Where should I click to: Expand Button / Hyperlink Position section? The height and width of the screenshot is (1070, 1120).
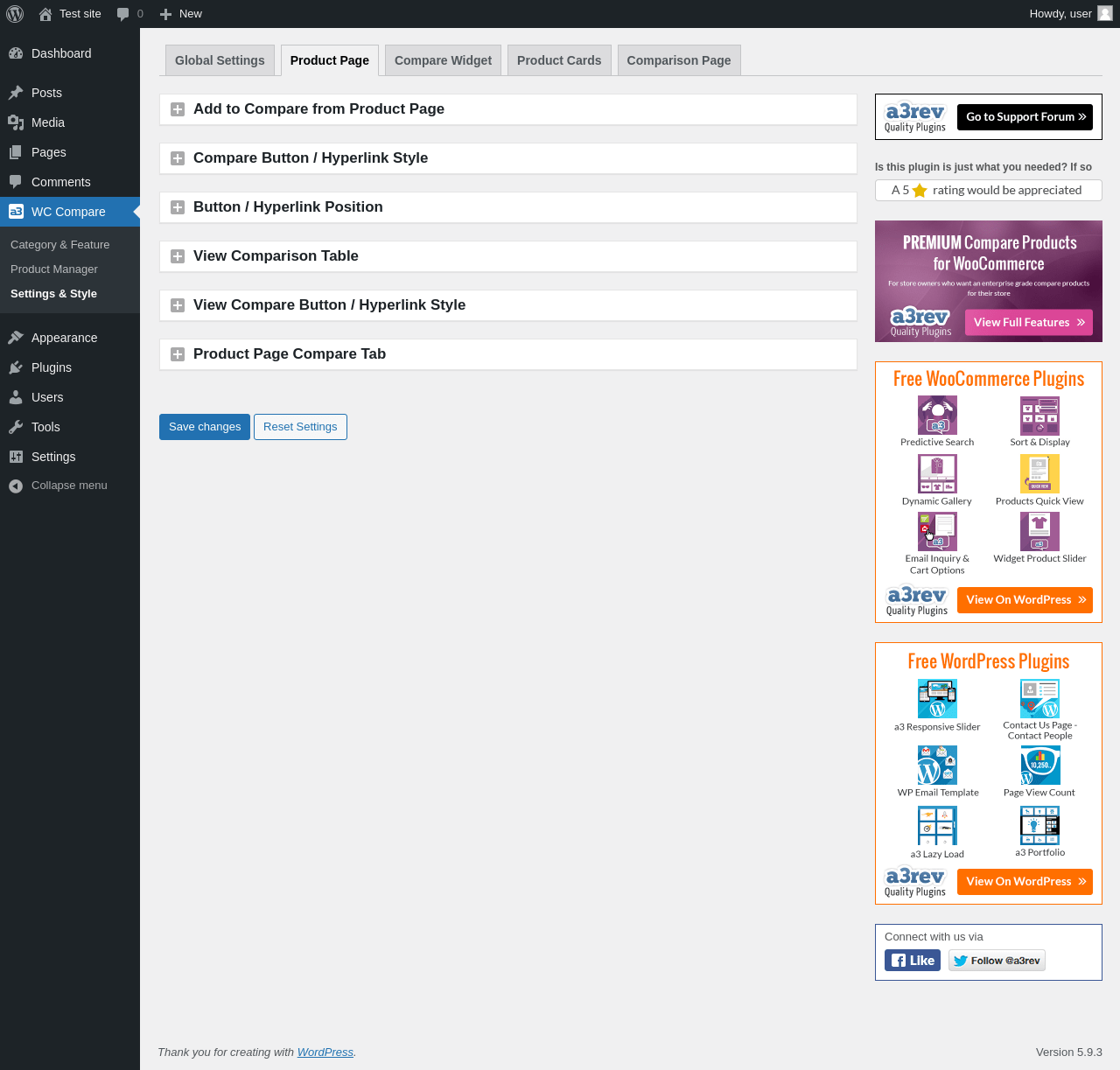pyautogui.click(x=507, y=207)
